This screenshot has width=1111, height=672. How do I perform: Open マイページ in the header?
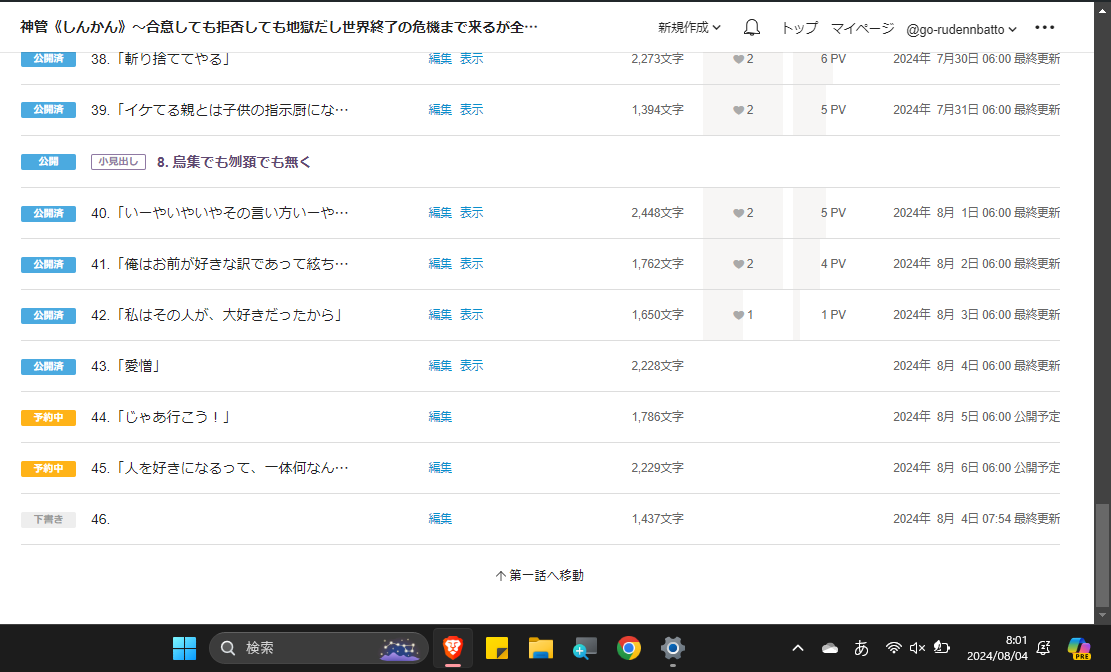(861, 28)
